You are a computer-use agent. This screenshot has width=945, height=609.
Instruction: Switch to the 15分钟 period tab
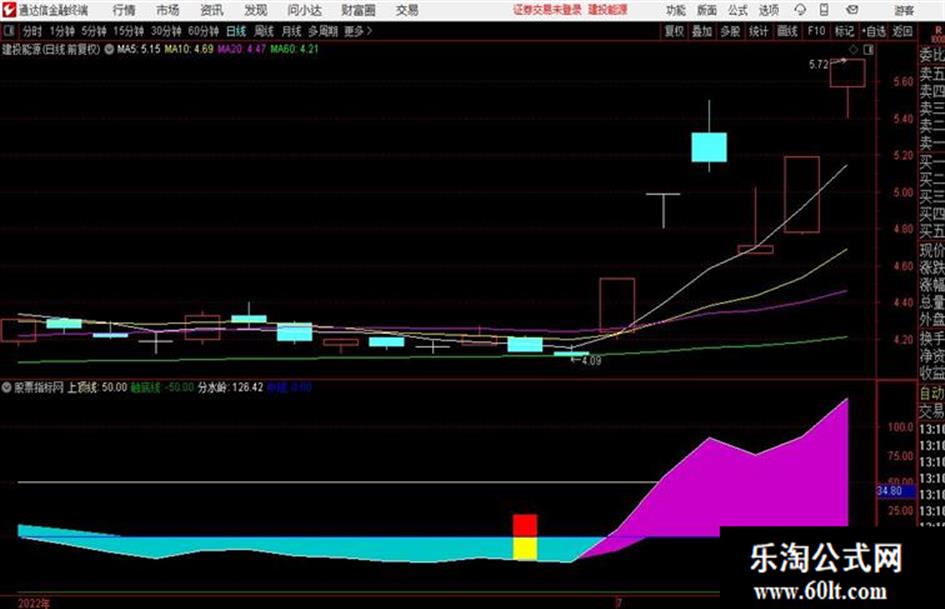pyautogui.click(x=128, y=31)
